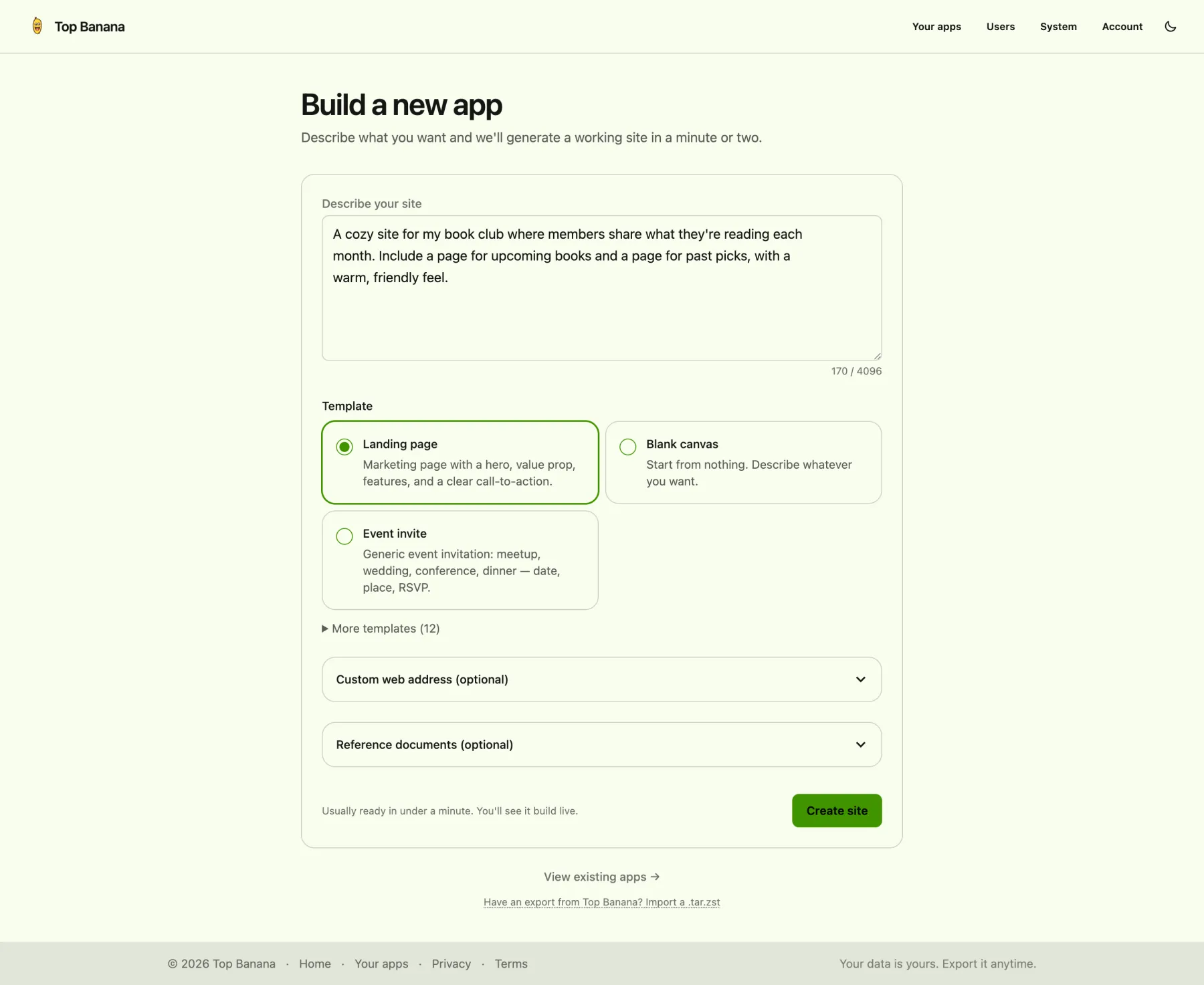Click the 170 / 4096 character counter
The height and width of the screenshot is (985, 1204).
[856, 371]
